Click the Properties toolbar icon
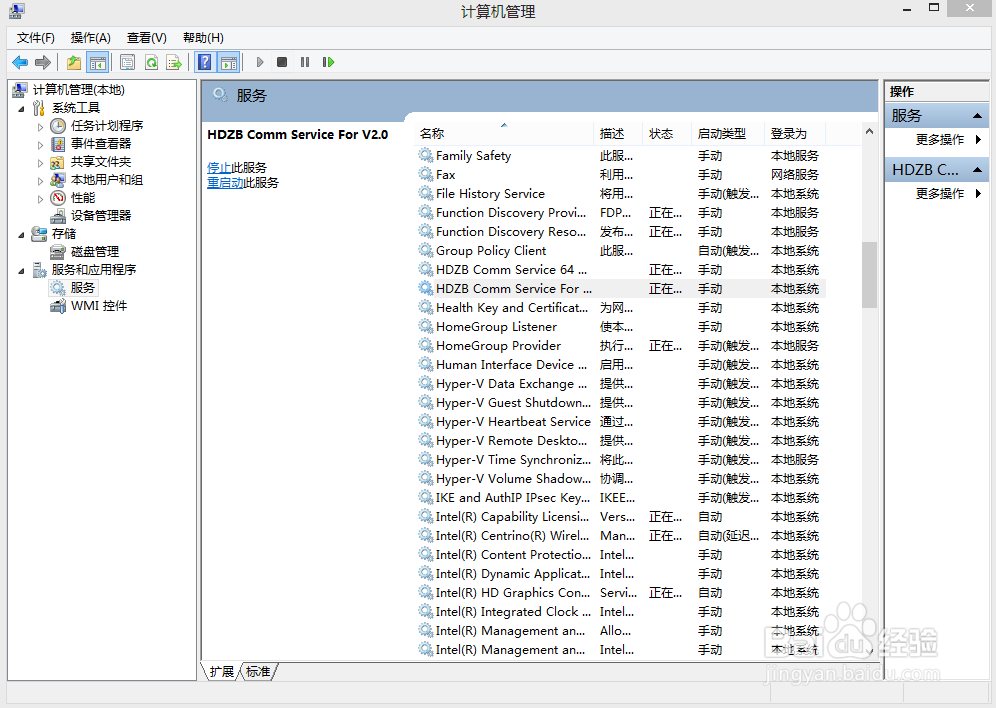Viewport: 996px width, 708px height. coord(127,62)
